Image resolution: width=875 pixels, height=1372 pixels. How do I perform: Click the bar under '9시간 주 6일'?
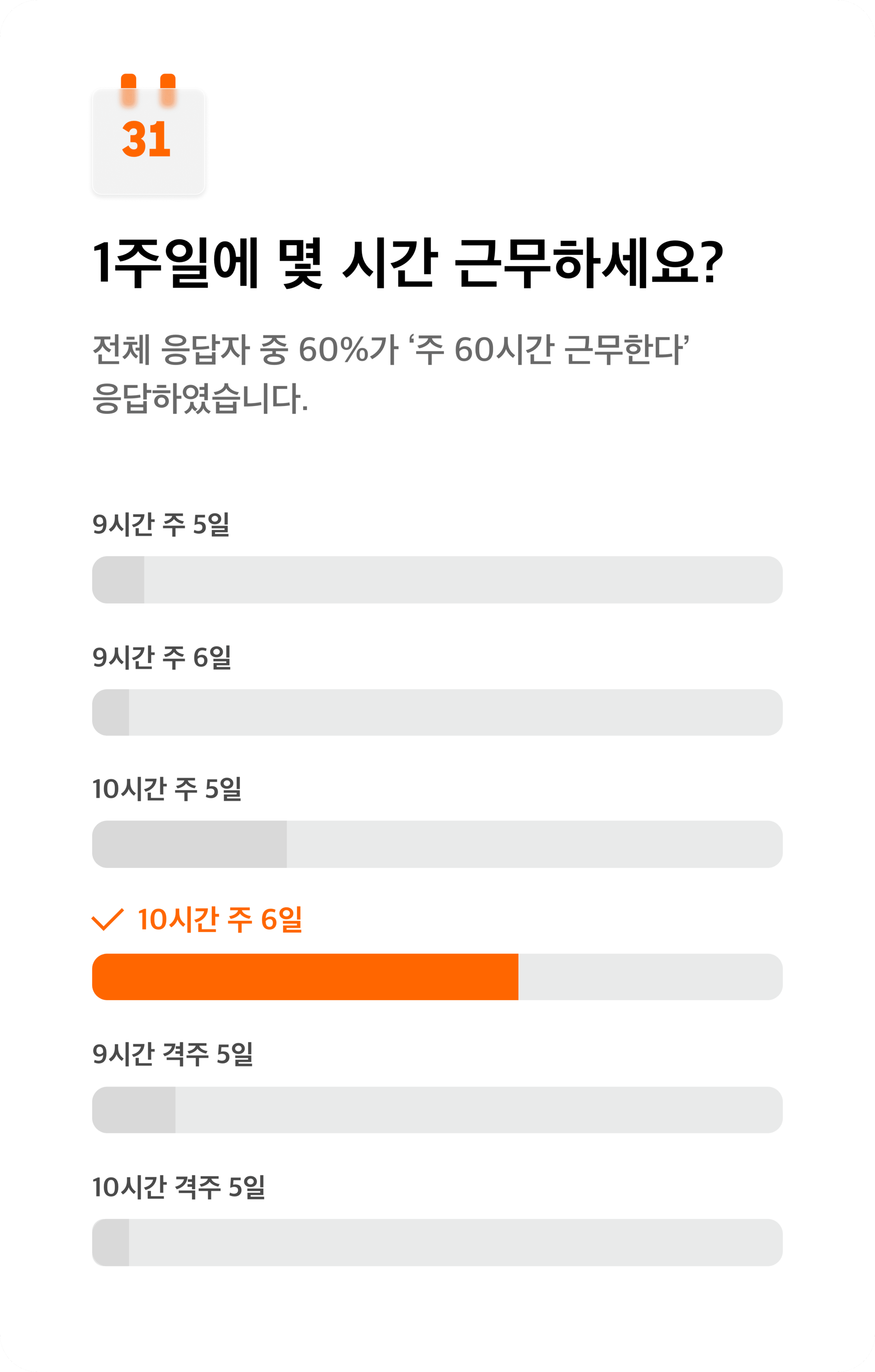click(437, 712)
